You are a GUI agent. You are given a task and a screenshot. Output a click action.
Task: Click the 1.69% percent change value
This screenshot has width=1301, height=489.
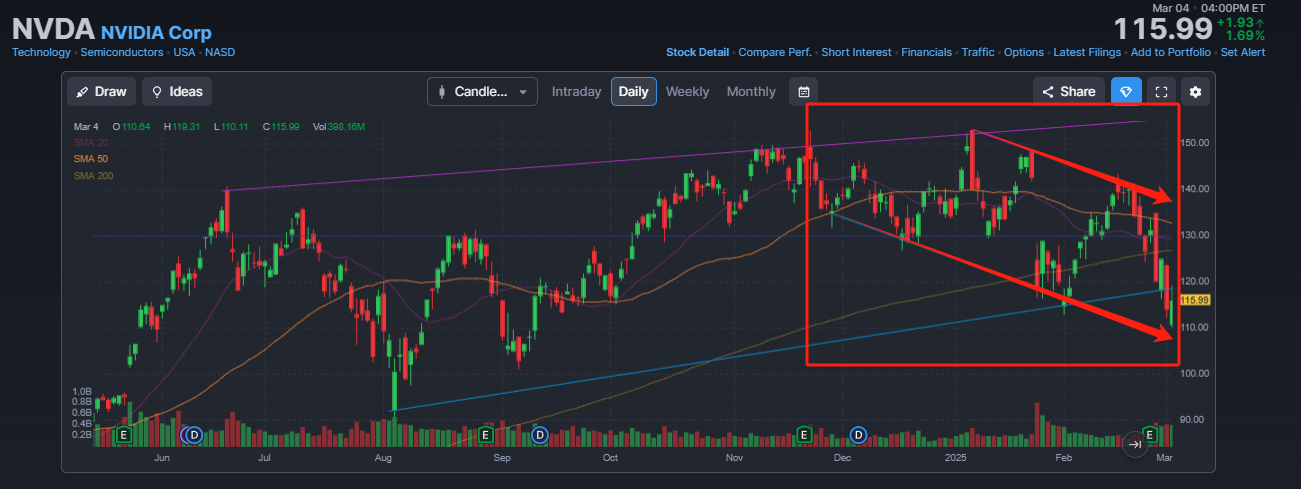tap(1245, 36)
